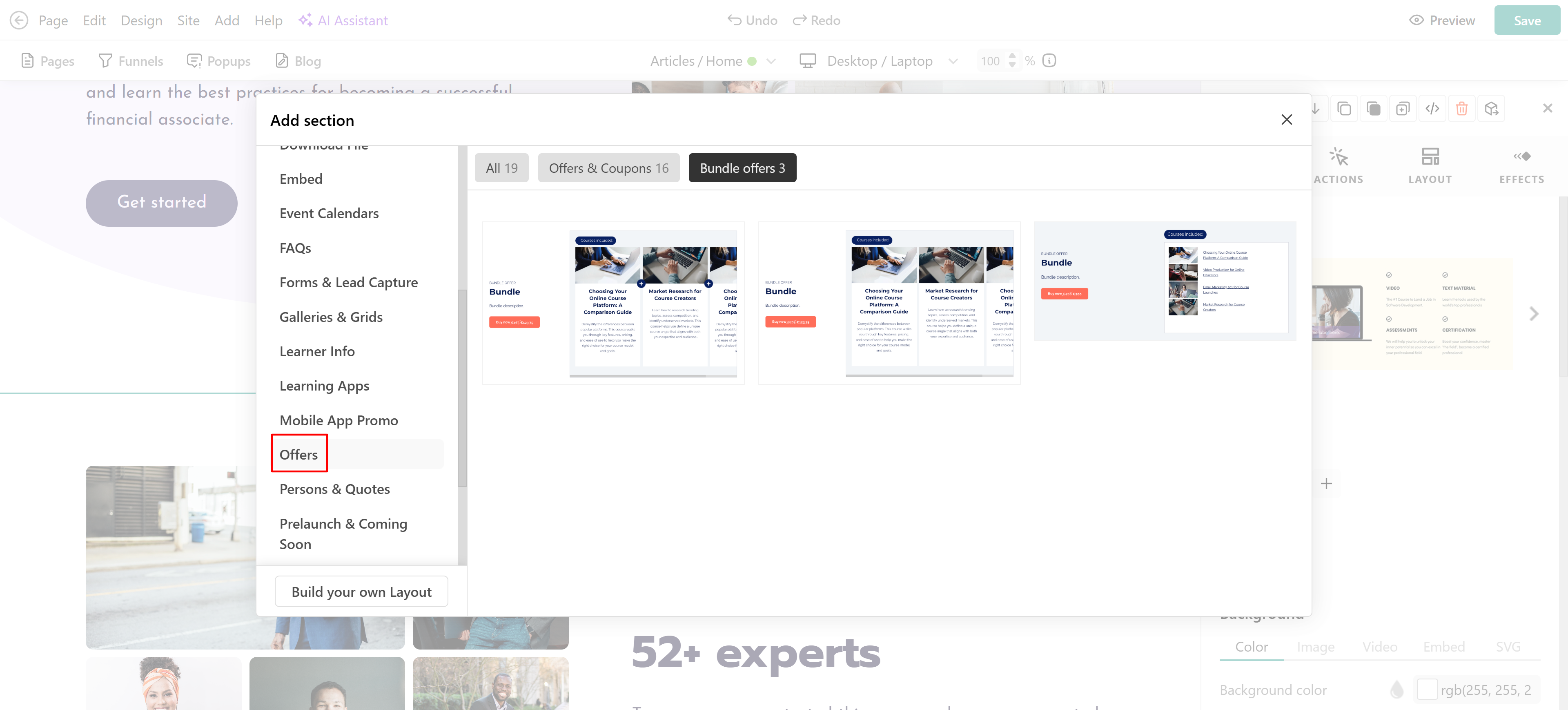Open the Funnels filter icon

pyautogui.click(x=105, y=61)
